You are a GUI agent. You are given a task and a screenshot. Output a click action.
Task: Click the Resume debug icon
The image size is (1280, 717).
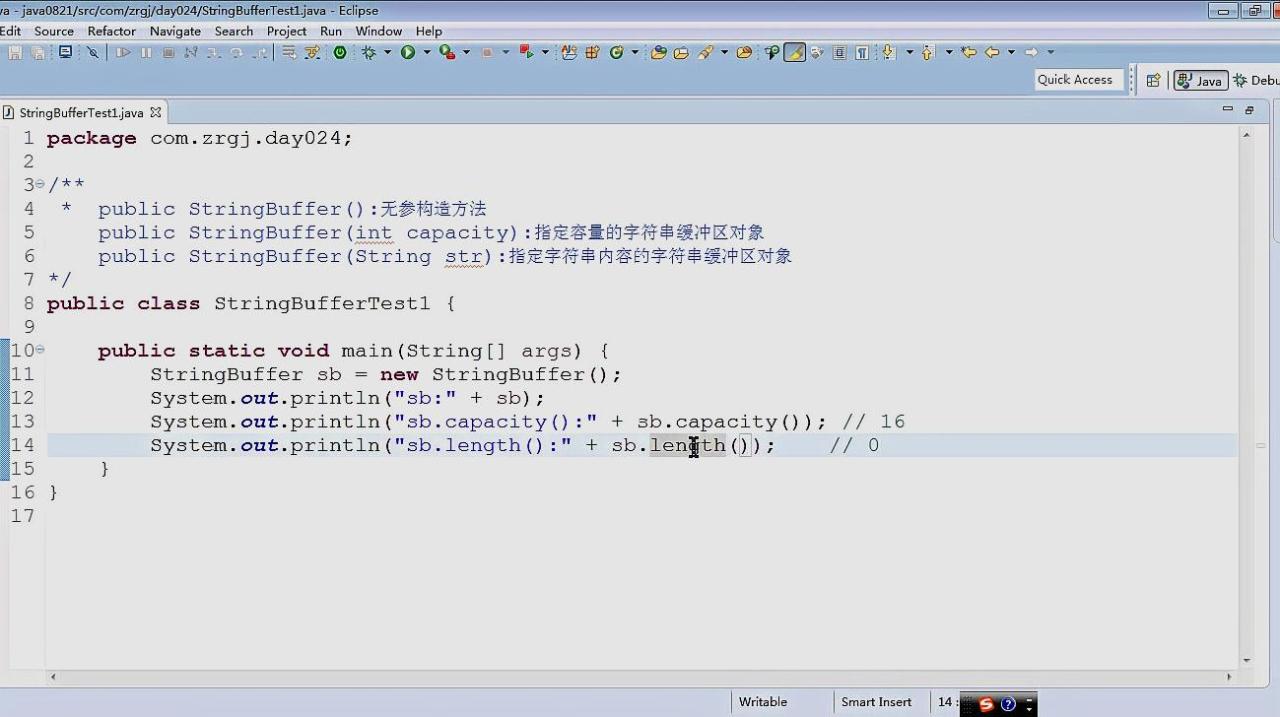point(123,52)
